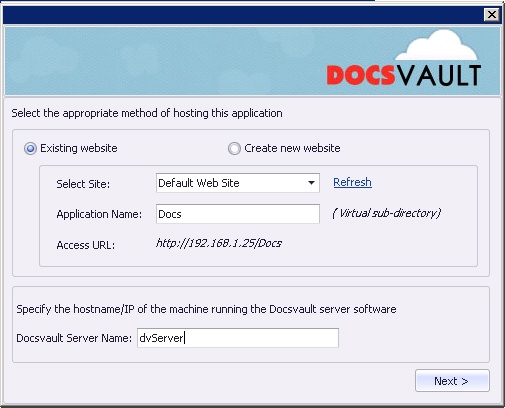Click the '( Virtual sub-directory)' hint text

point(387,213)
